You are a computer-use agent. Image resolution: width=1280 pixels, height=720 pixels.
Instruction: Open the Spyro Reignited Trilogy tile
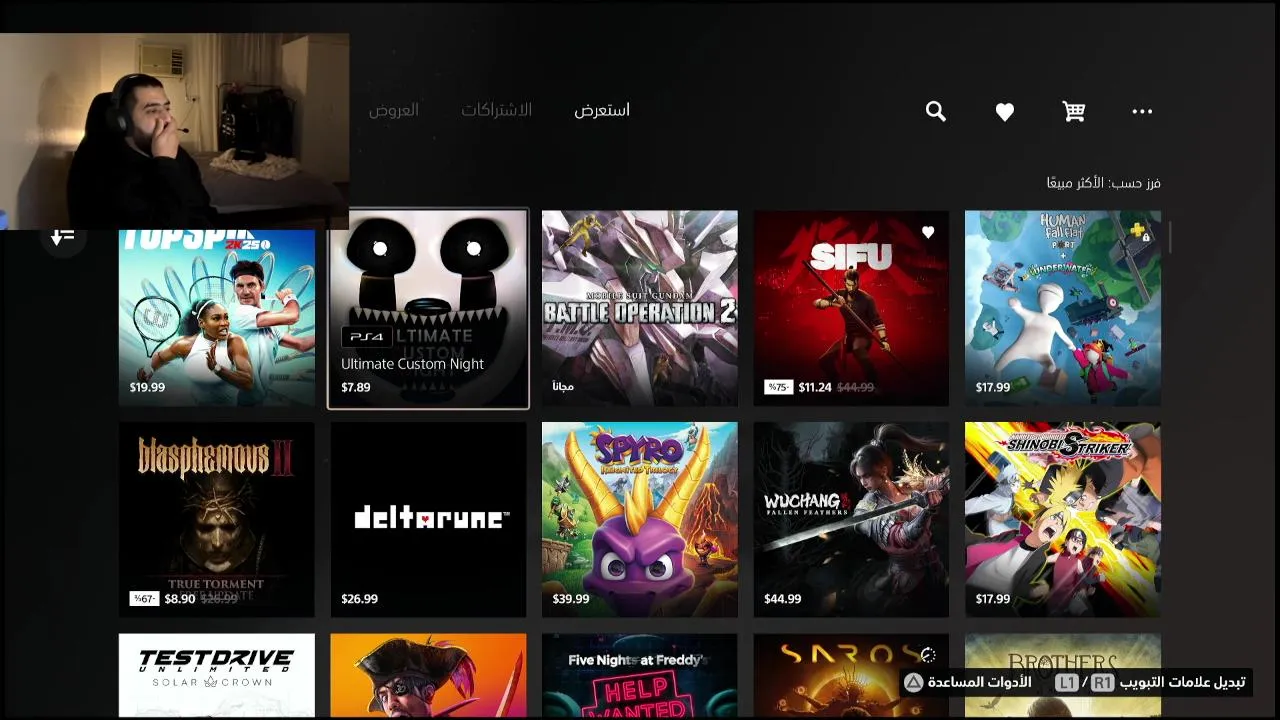point(640,520)
